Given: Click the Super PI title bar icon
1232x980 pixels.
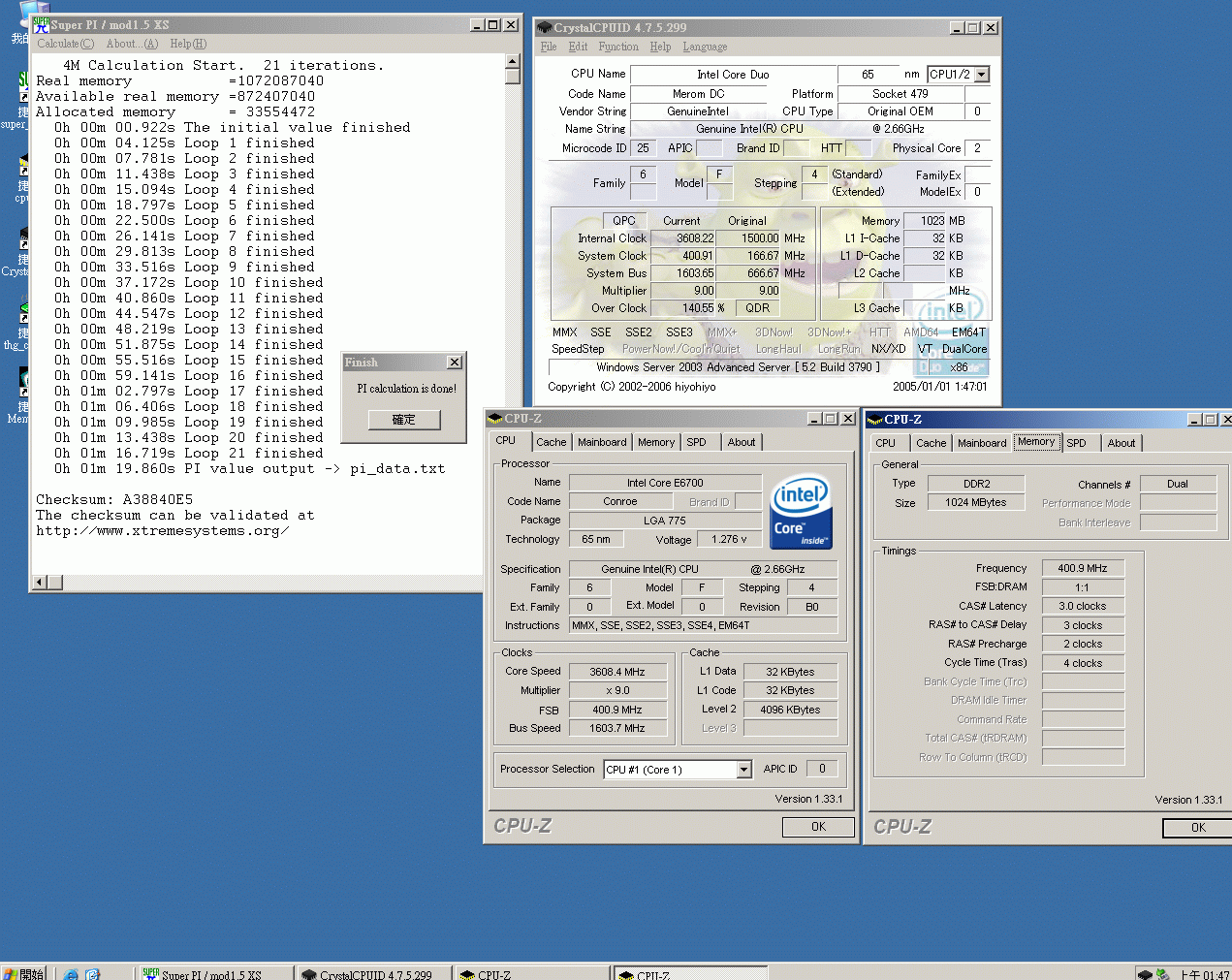Looking at the screenshot, I should tap(41, 25).
